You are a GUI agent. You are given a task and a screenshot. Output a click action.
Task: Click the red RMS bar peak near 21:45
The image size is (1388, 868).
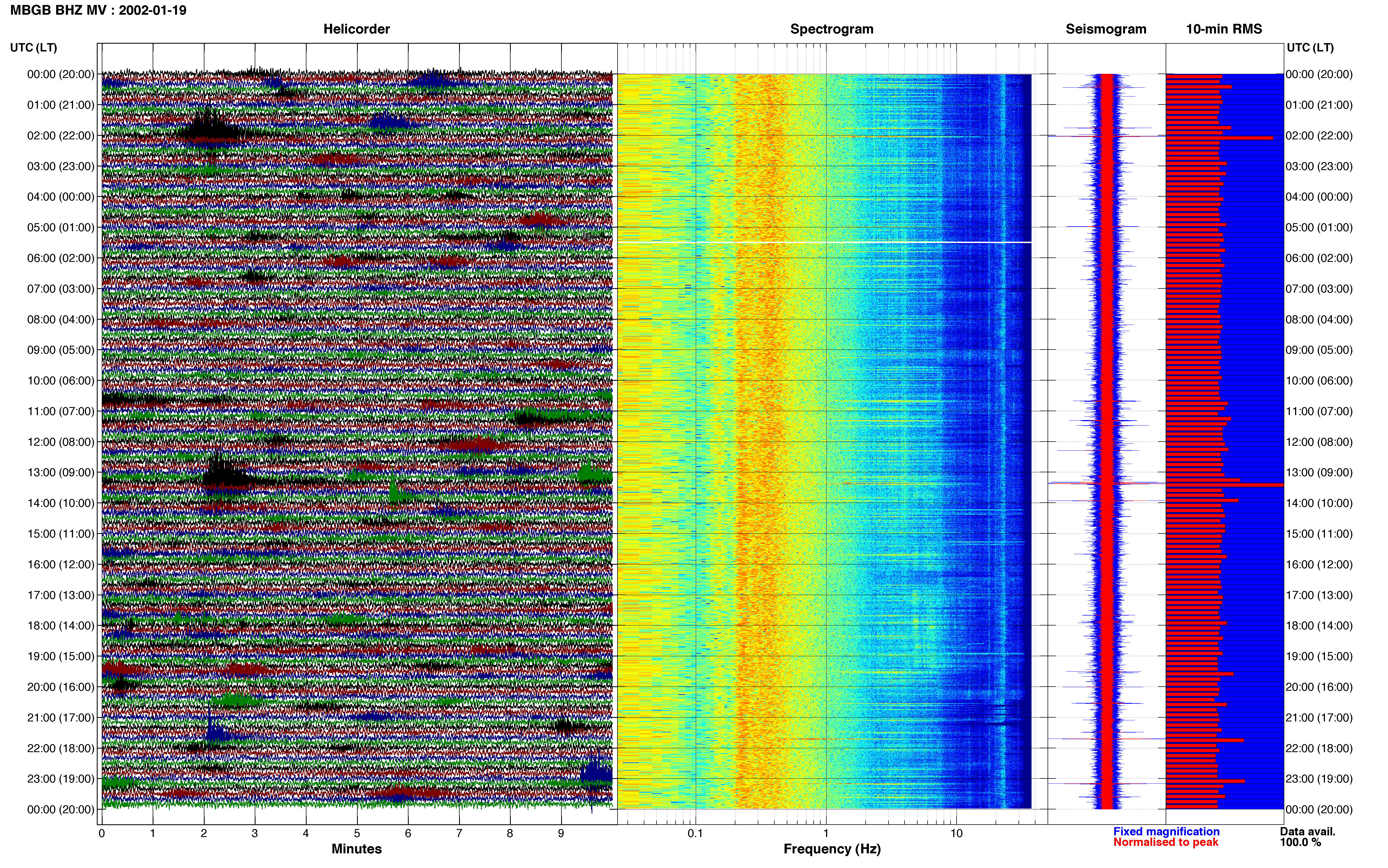click(x=1204, y=741)
